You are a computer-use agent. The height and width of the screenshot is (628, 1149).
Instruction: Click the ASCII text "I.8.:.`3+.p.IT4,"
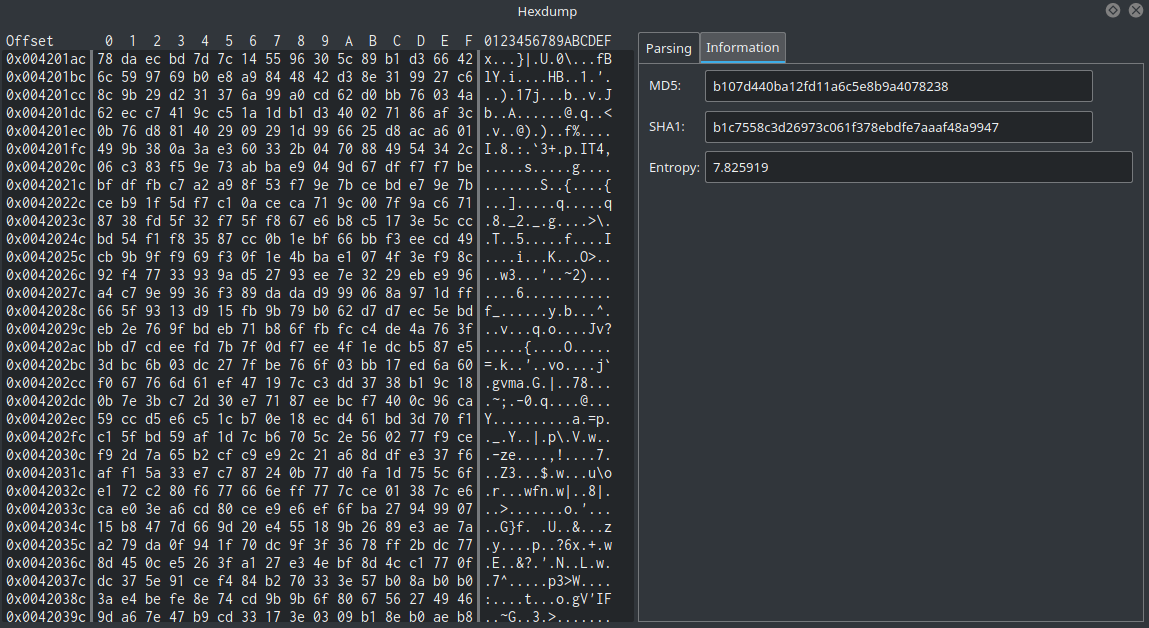pos(547,149)
